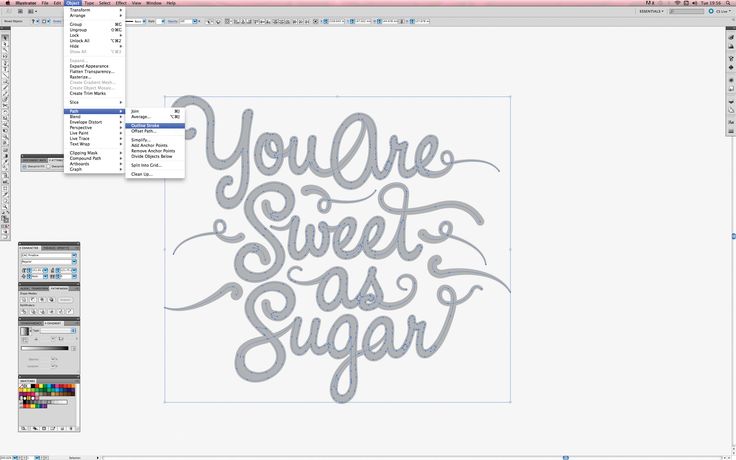Open the Essentials workspace switcher
Image resolution: width=736 pixels, height=460 pixels.
(652, 11)
